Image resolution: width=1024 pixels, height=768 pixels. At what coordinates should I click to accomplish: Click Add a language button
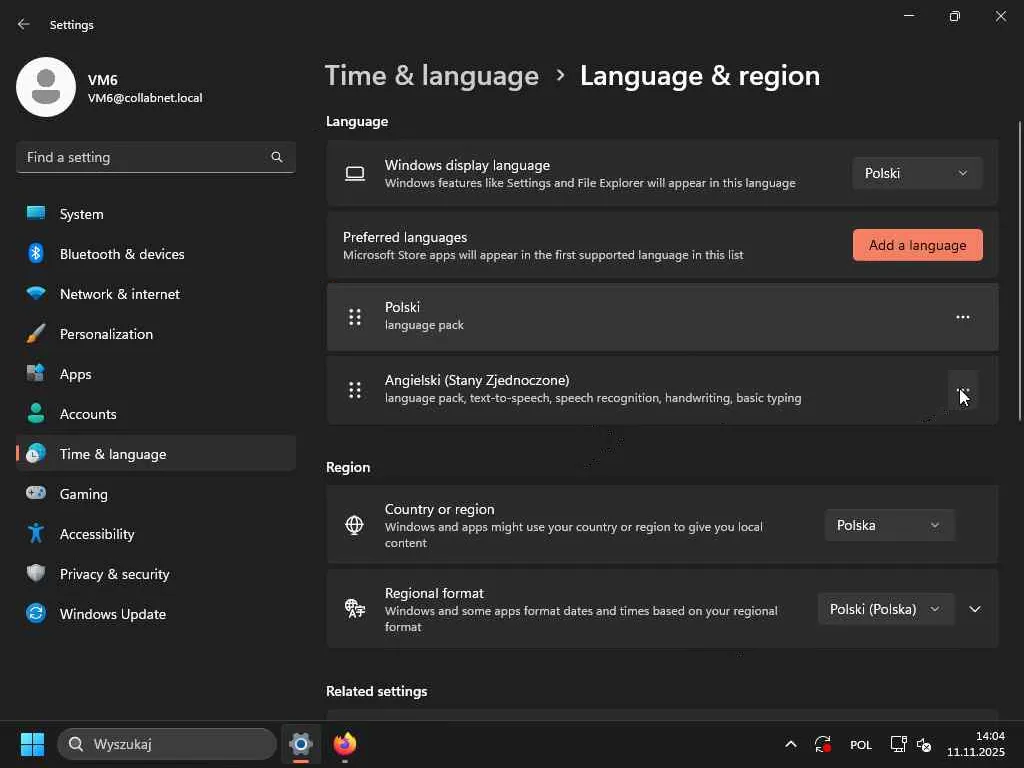tap(917, 245)
